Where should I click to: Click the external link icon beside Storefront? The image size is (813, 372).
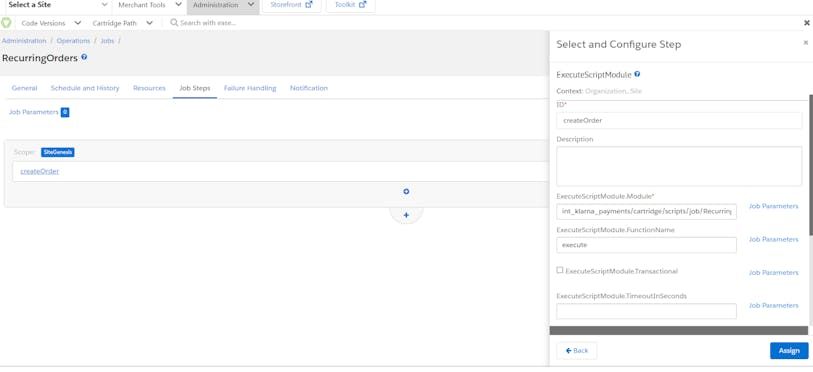pyautogui.click(x=309, y=5)
